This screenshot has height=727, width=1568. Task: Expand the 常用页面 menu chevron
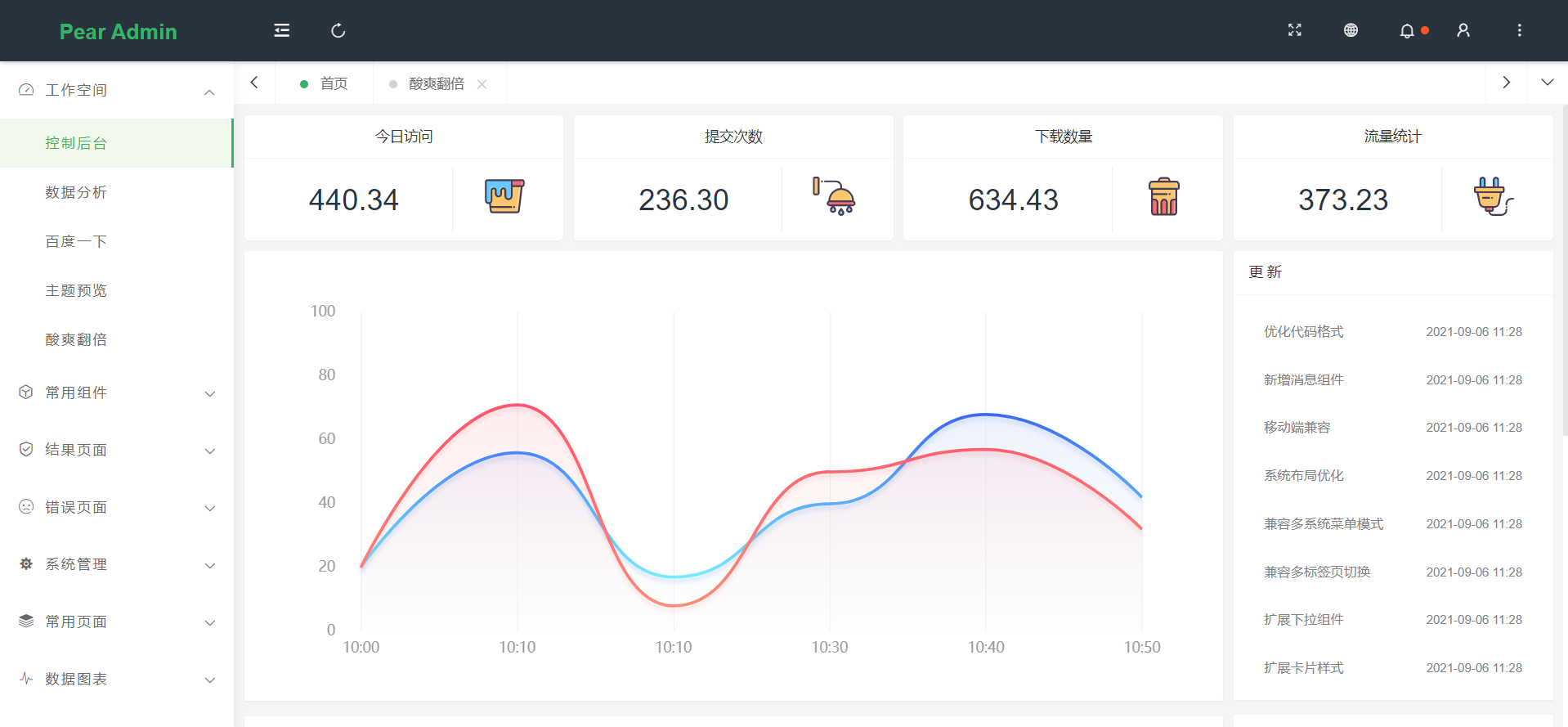[210, 623]
